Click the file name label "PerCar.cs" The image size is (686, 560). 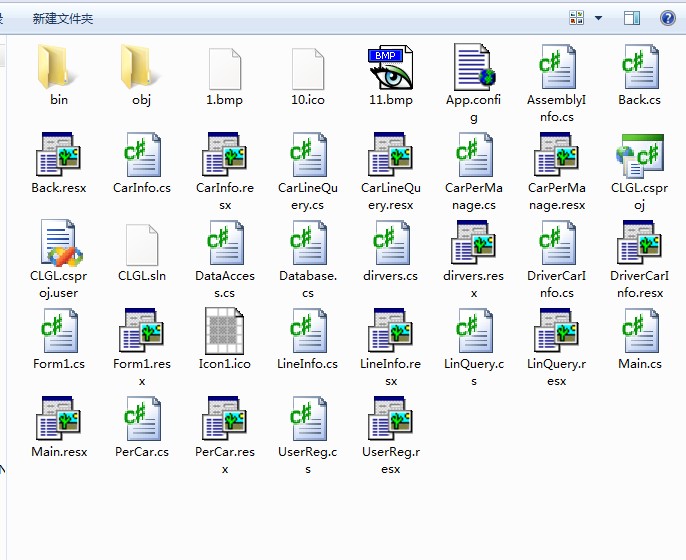(x=142, y=452)
